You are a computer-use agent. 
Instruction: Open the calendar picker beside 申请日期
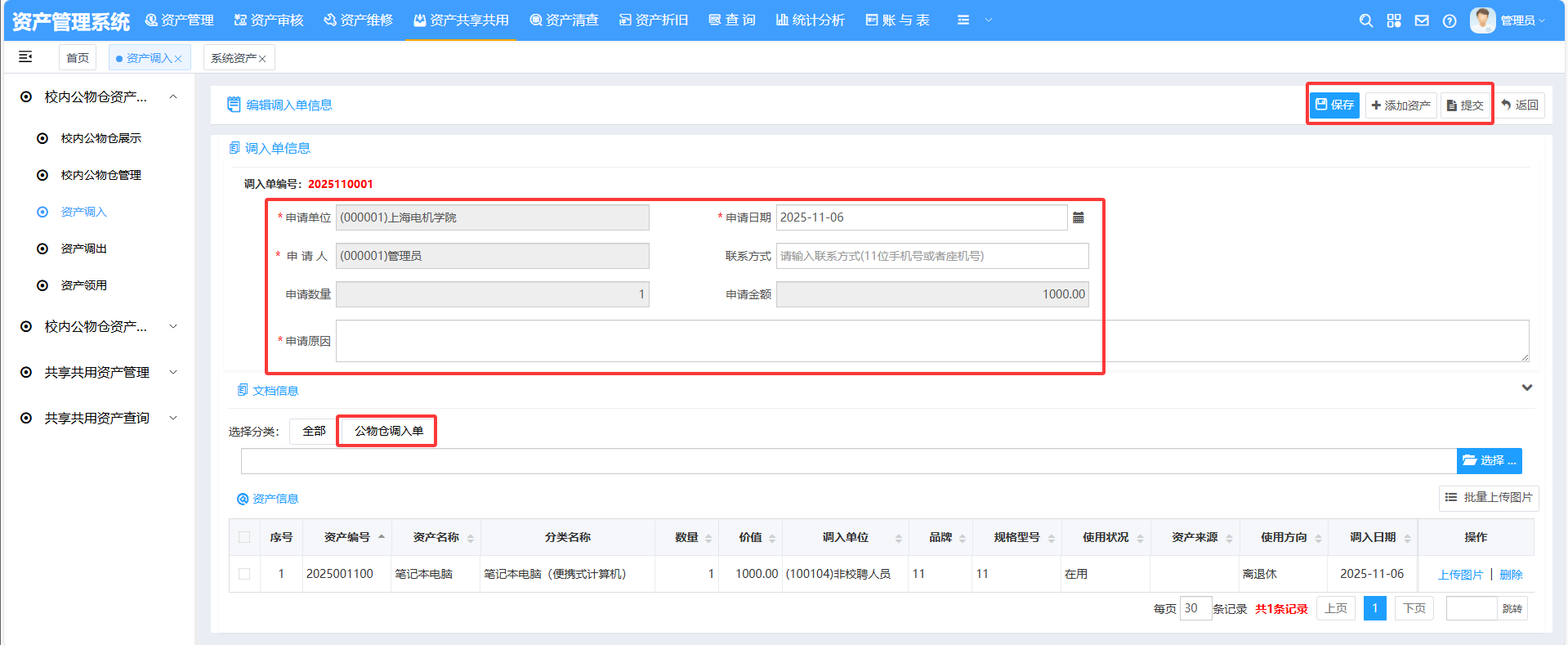[1079, 217]
